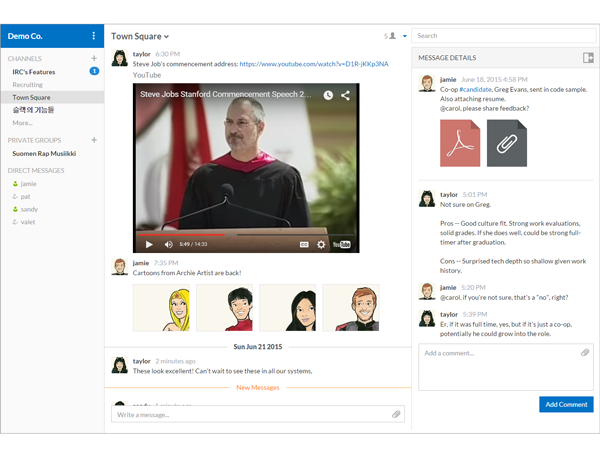Screen dimensions: 600x457
Task: Open the IRC's Features channel
Action: [x=34, y=72]
